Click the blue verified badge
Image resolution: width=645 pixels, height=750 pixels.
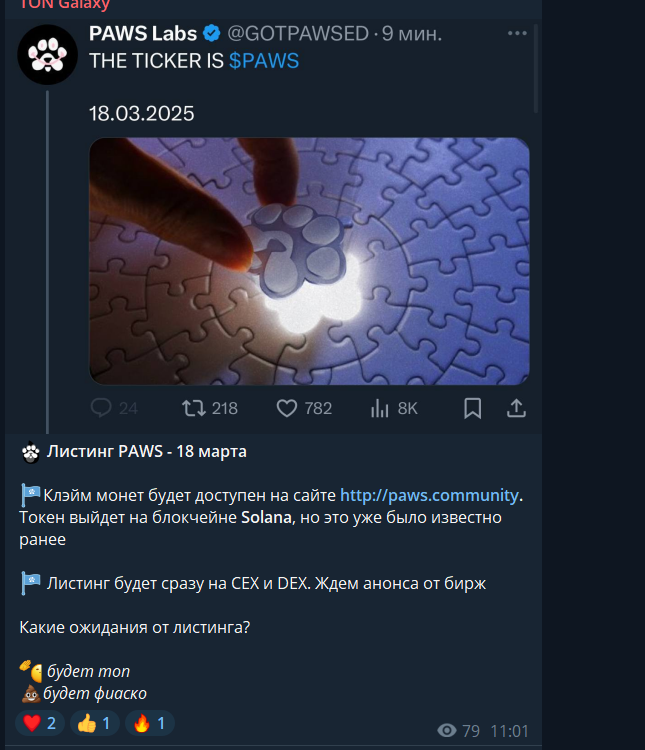(211, 33)
